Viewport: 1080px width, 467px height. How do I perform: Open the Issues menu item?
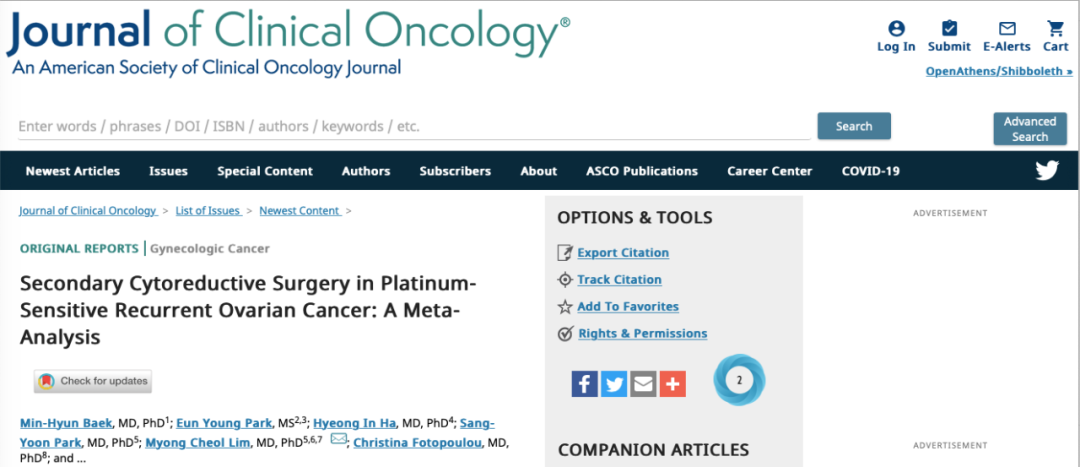coord(169,171)
